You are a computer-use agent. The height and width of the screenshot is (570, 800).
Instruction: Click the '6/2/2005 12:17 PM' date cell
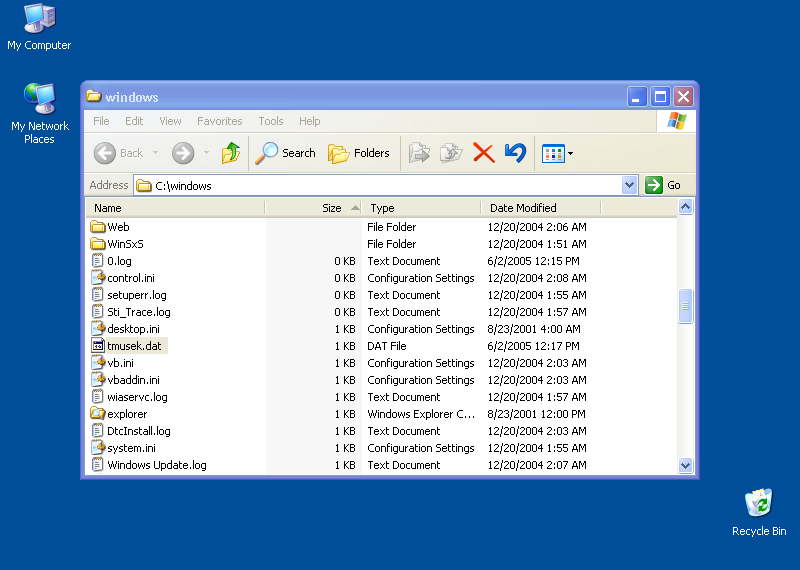533,346
